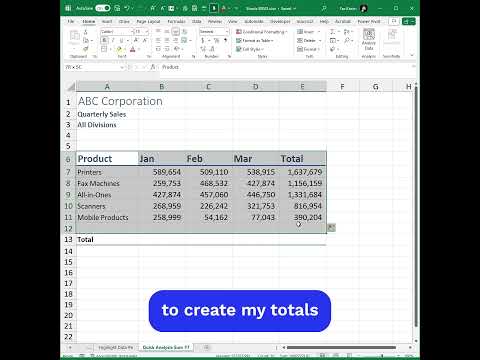Click the Comments icon near ribbon tabs
This screenshot has height=360, width=480.
394,21
